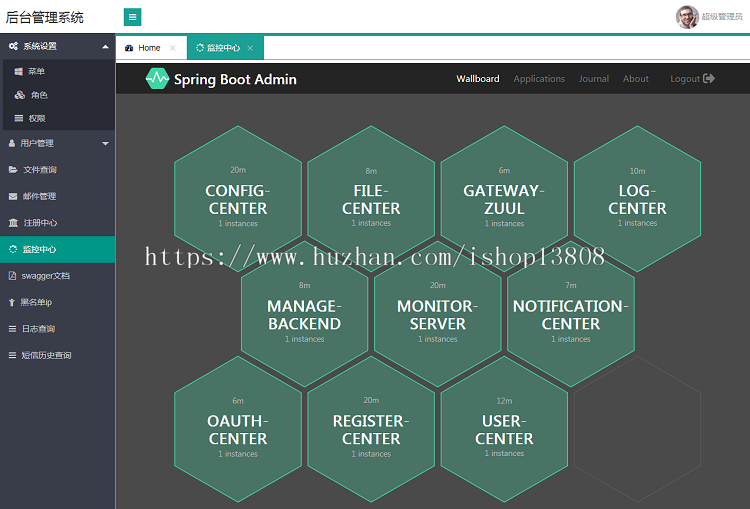Go to the Journal page
Screen dimensions: 750x509
594,78
